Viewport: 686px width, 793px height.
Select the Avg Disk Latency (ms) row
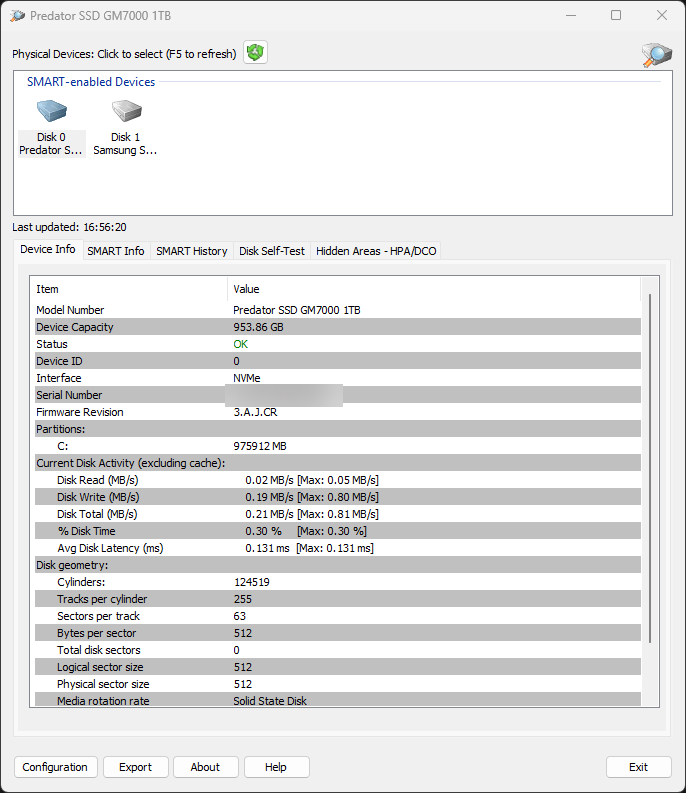pos(337,548)
